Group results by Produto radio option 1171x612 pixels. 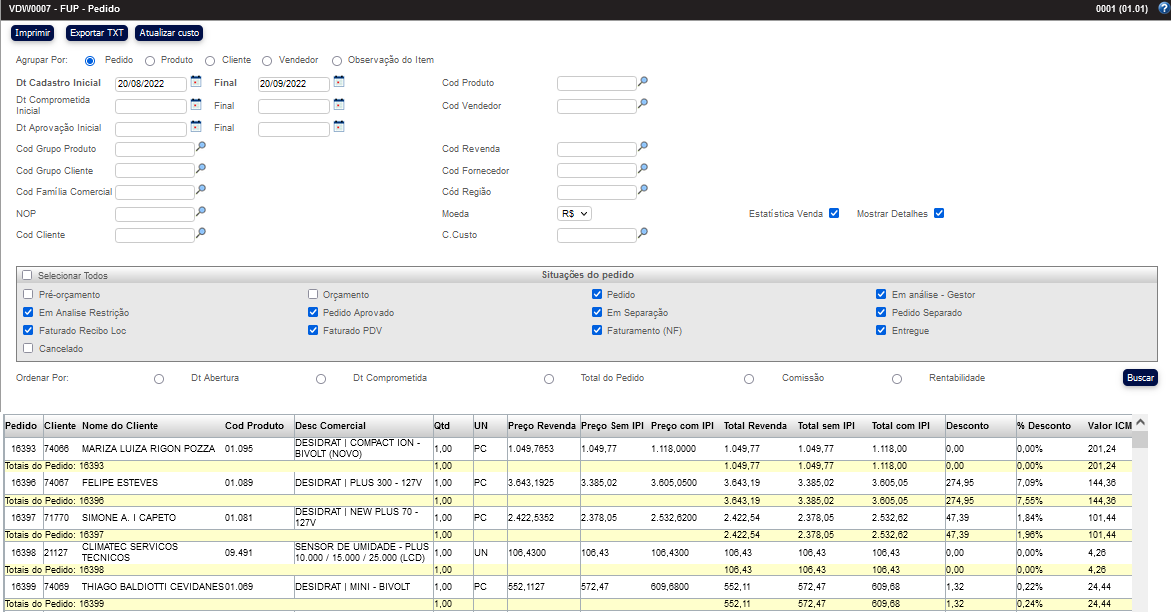pos(150,61)
